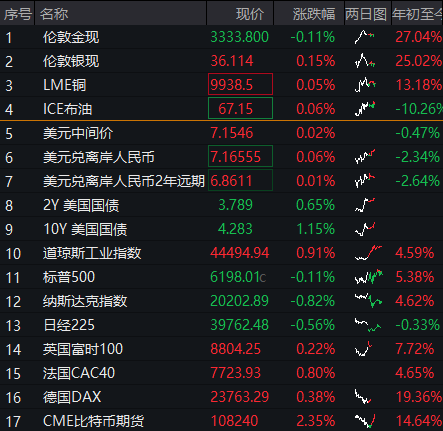Click the 道琼斯工业指数 two-day mini chart

coord(368,253)
